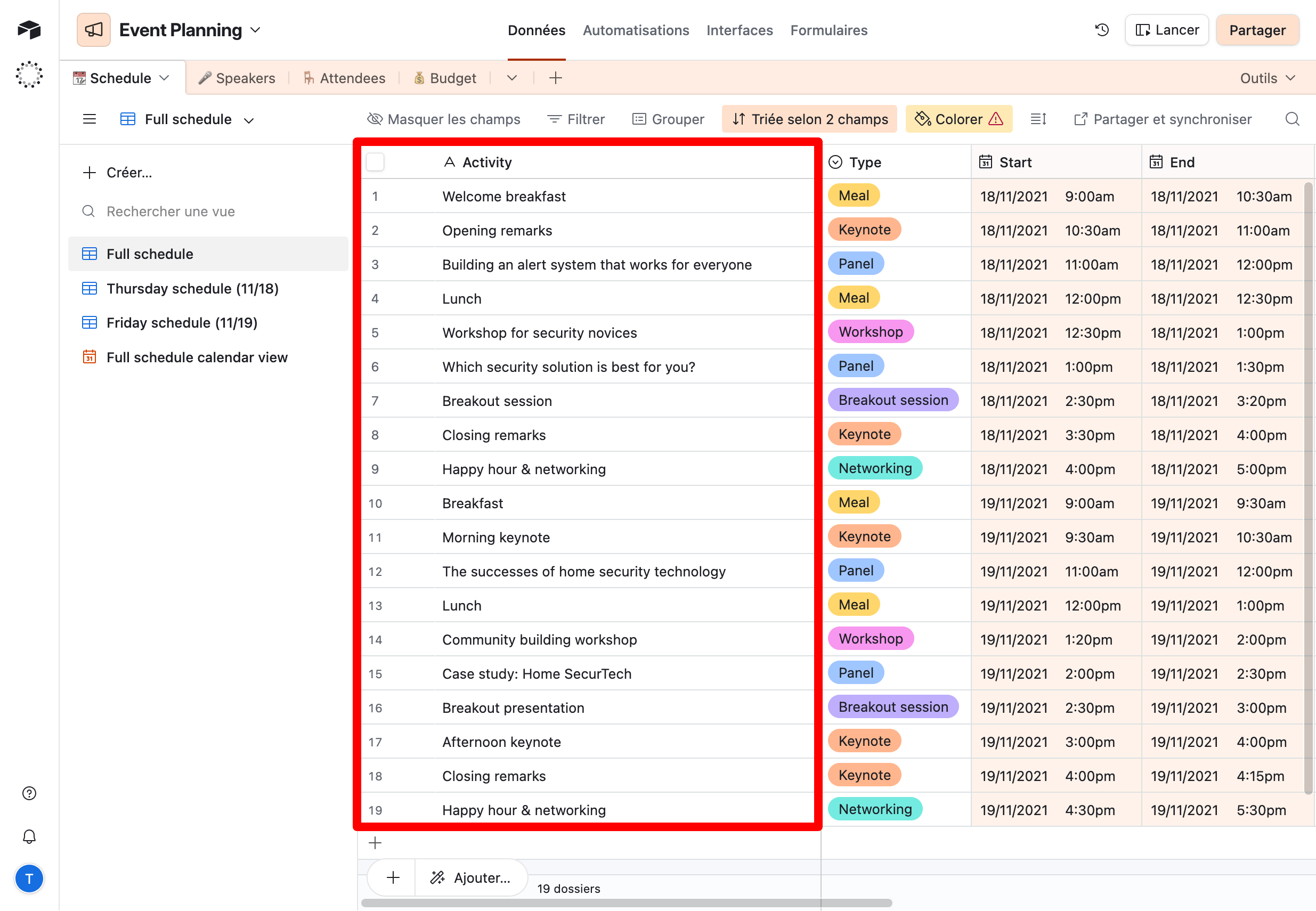Click the dotted circle loading icon in sidebar
Image resolution: width=1316 pixels, height=911 pixels.
29,75
